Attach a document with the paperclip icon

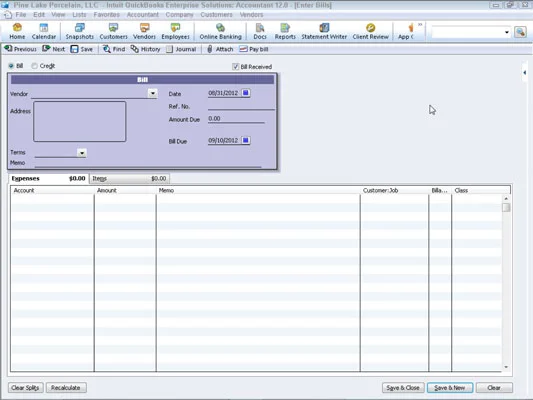pos(220,49)
